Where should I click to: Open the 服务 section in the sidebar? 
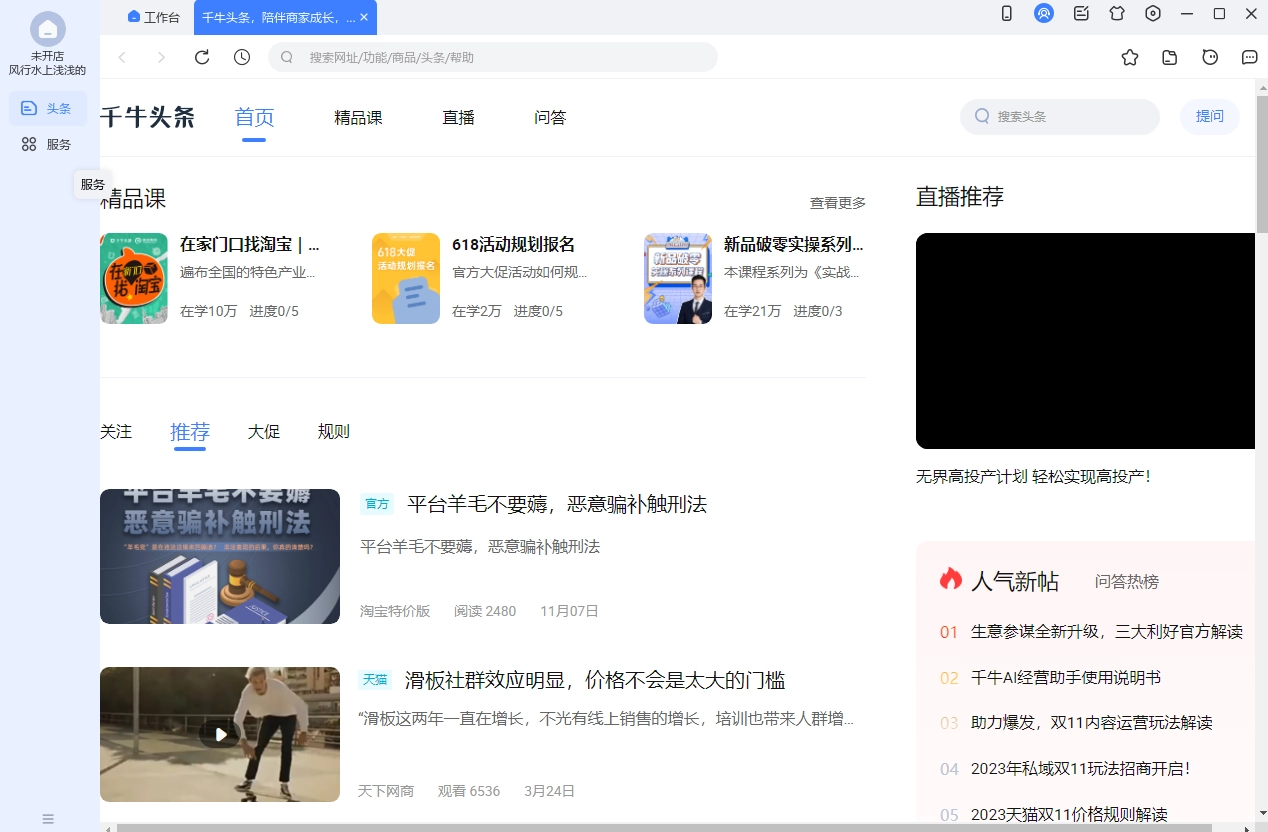coord(47,143)
